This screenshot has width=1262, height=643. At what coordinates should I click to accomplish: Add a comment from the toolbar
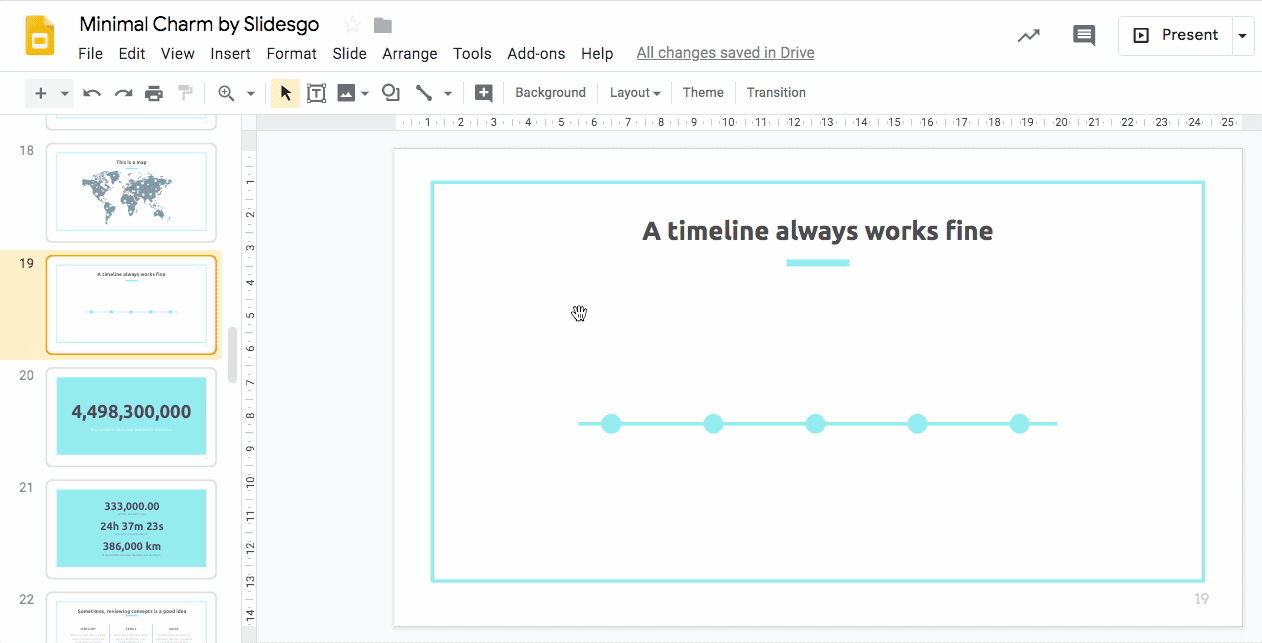click(483, 93)
